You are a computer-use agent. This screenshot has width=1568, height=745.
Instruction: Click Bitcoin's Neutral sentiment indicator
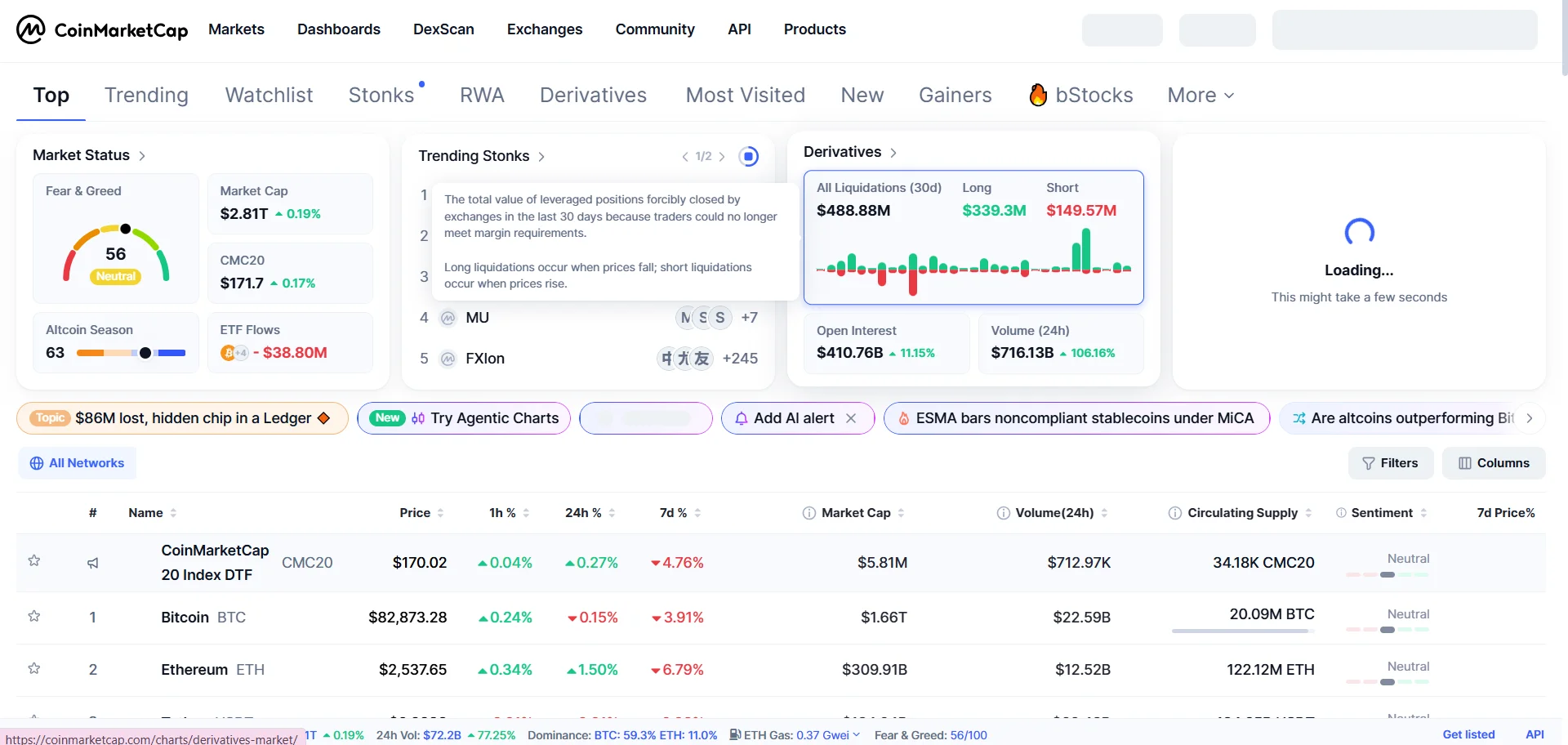[1388, 621]
